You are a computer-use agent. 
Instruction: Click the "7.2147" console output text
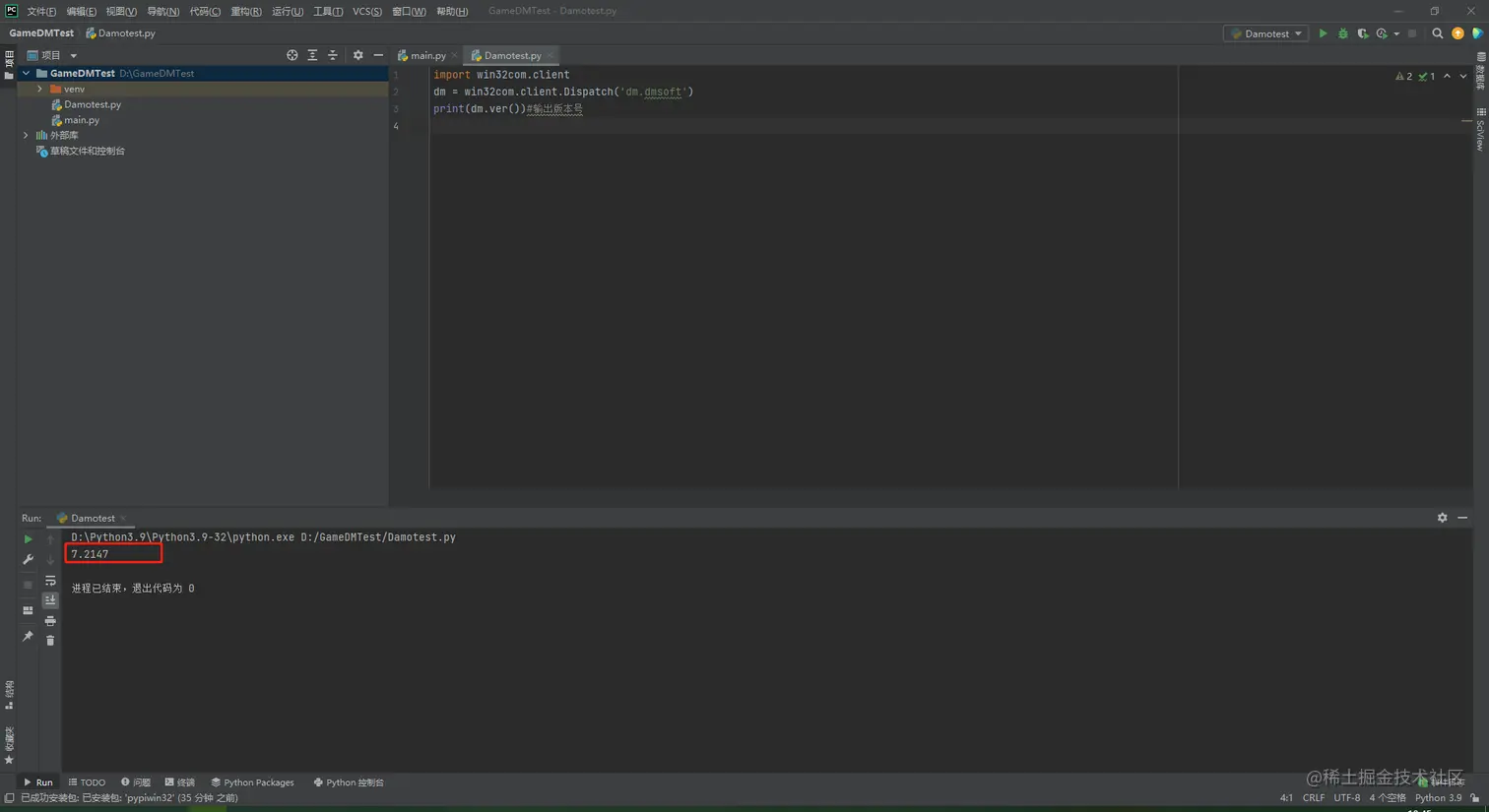pos(90,554)
